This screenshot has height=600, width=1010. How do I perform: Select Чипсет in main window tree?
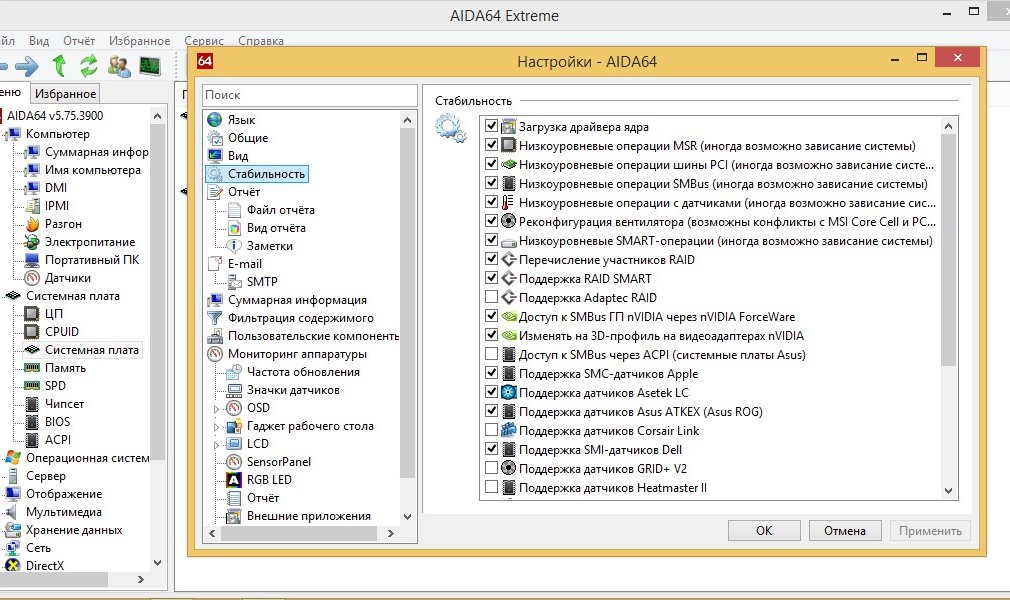pyautogui.click(x=64, y=404)
